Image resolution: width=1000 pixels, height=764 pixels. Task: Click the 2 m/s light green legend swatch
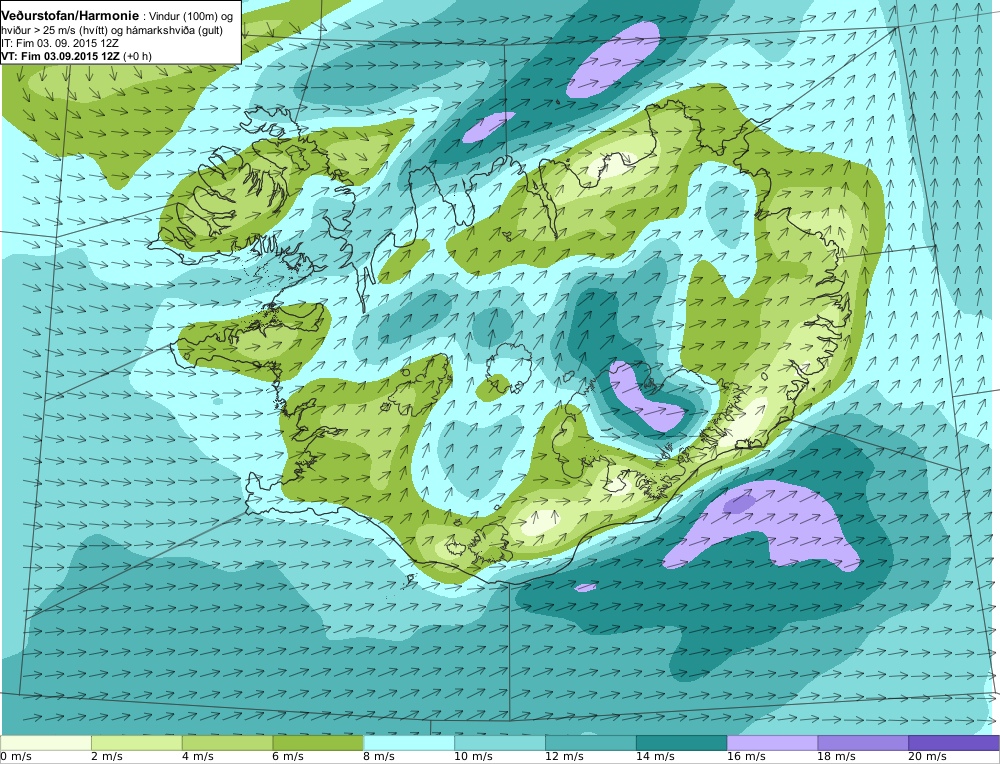tap(136, 743)
